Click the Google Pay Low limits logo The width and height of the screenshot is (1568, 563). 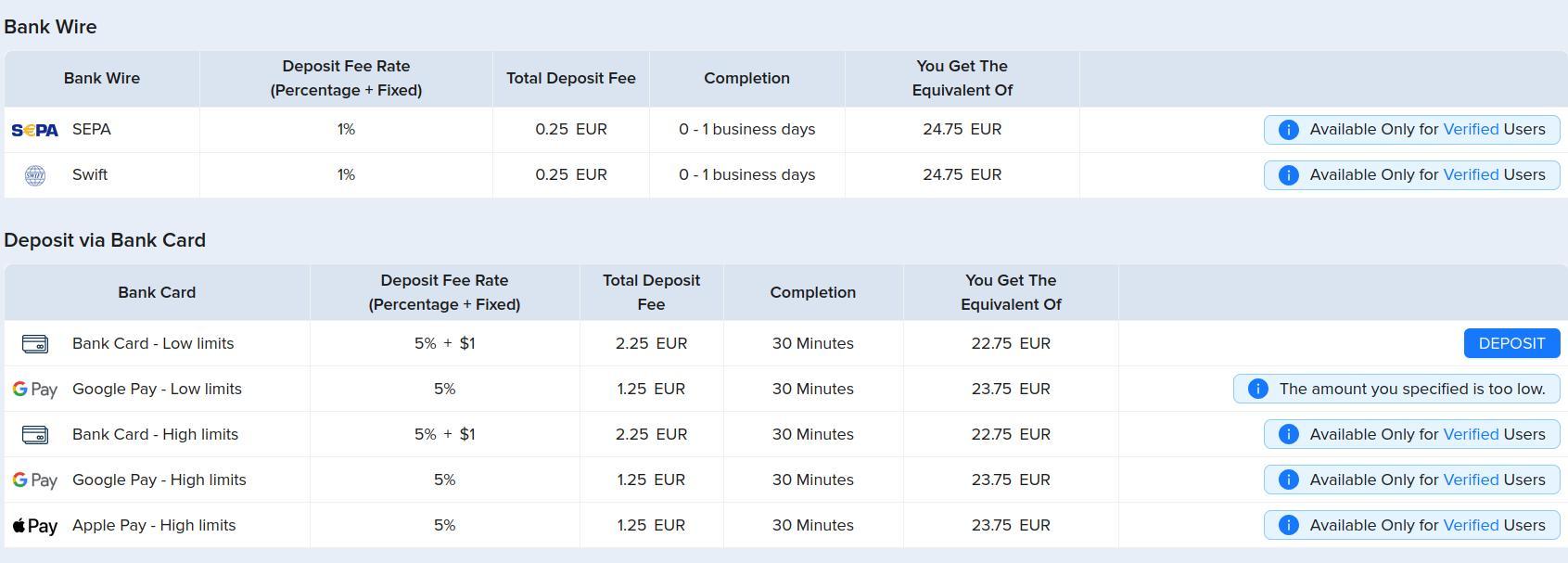coord(34,390)
